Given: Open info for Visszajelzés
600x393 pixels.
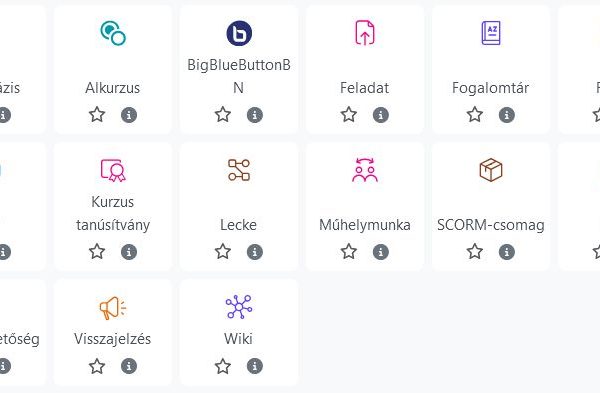Looking at the screenshot, I should tap(129, 366).
